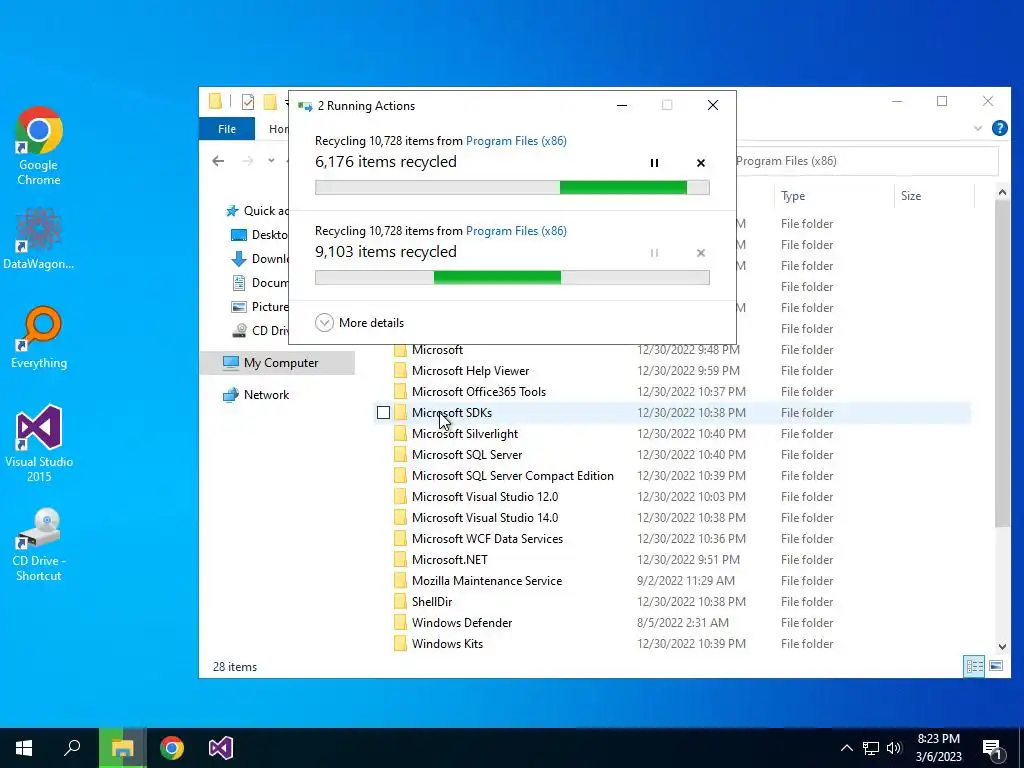Open the CD Drive - Shortcut desktop icon

39,545
